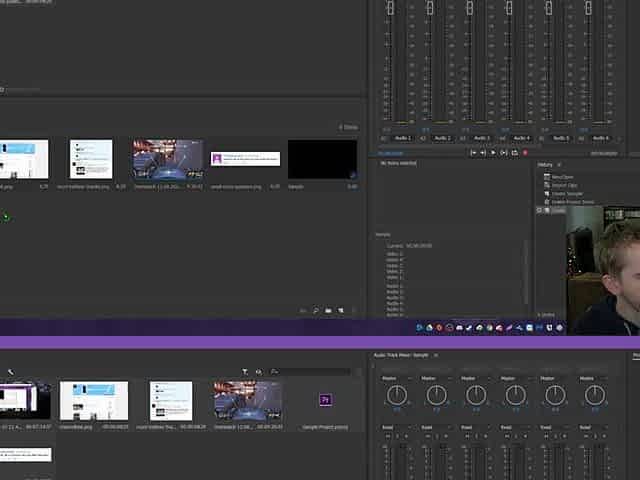The width and height of the screenshot is (640, 480).
Task: Open the first channel's Master output dropdown
Action: pyautogui.click(x=396, y=378)
